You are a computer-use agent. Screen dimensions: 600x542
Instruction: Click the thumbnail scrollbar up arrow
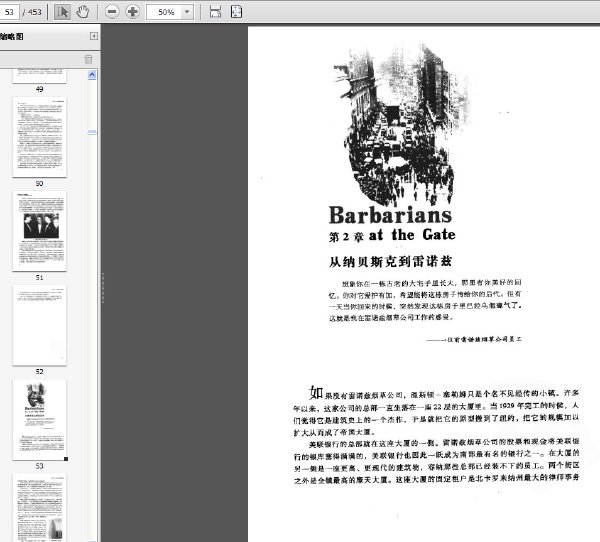92,75
